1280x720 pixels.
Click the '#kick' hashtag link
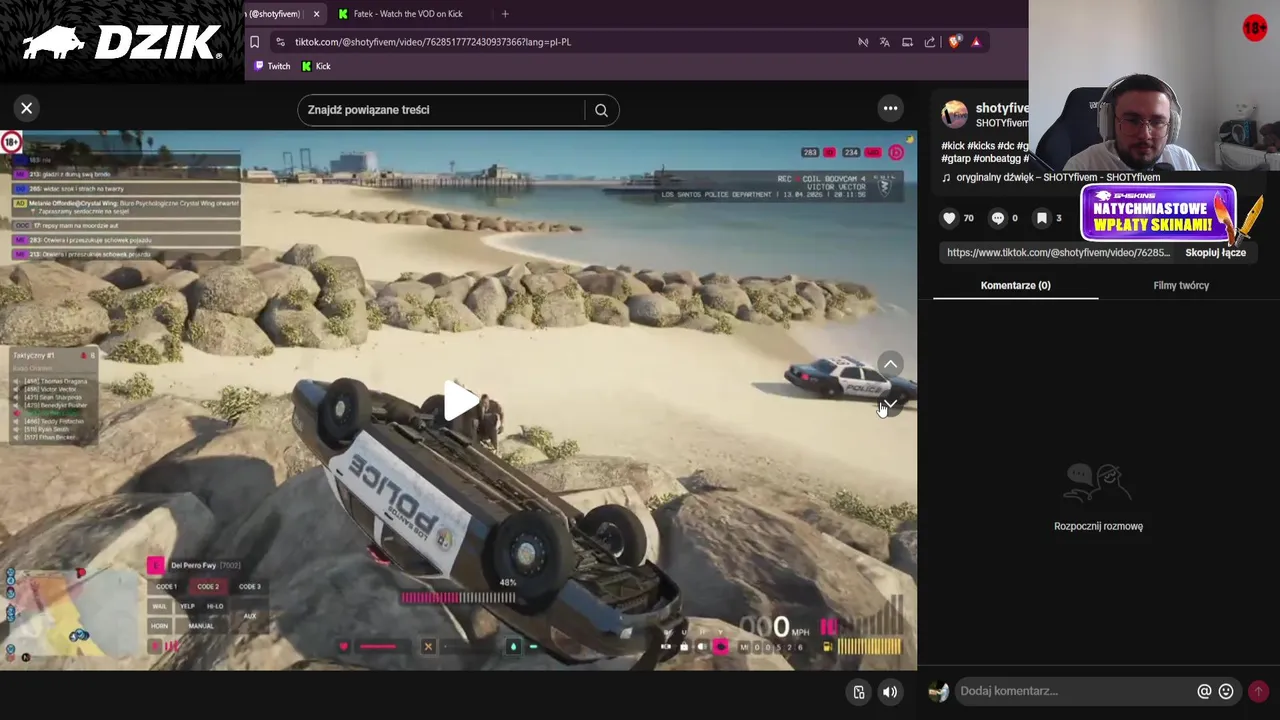pyautogui.click(x=953, y=146)
